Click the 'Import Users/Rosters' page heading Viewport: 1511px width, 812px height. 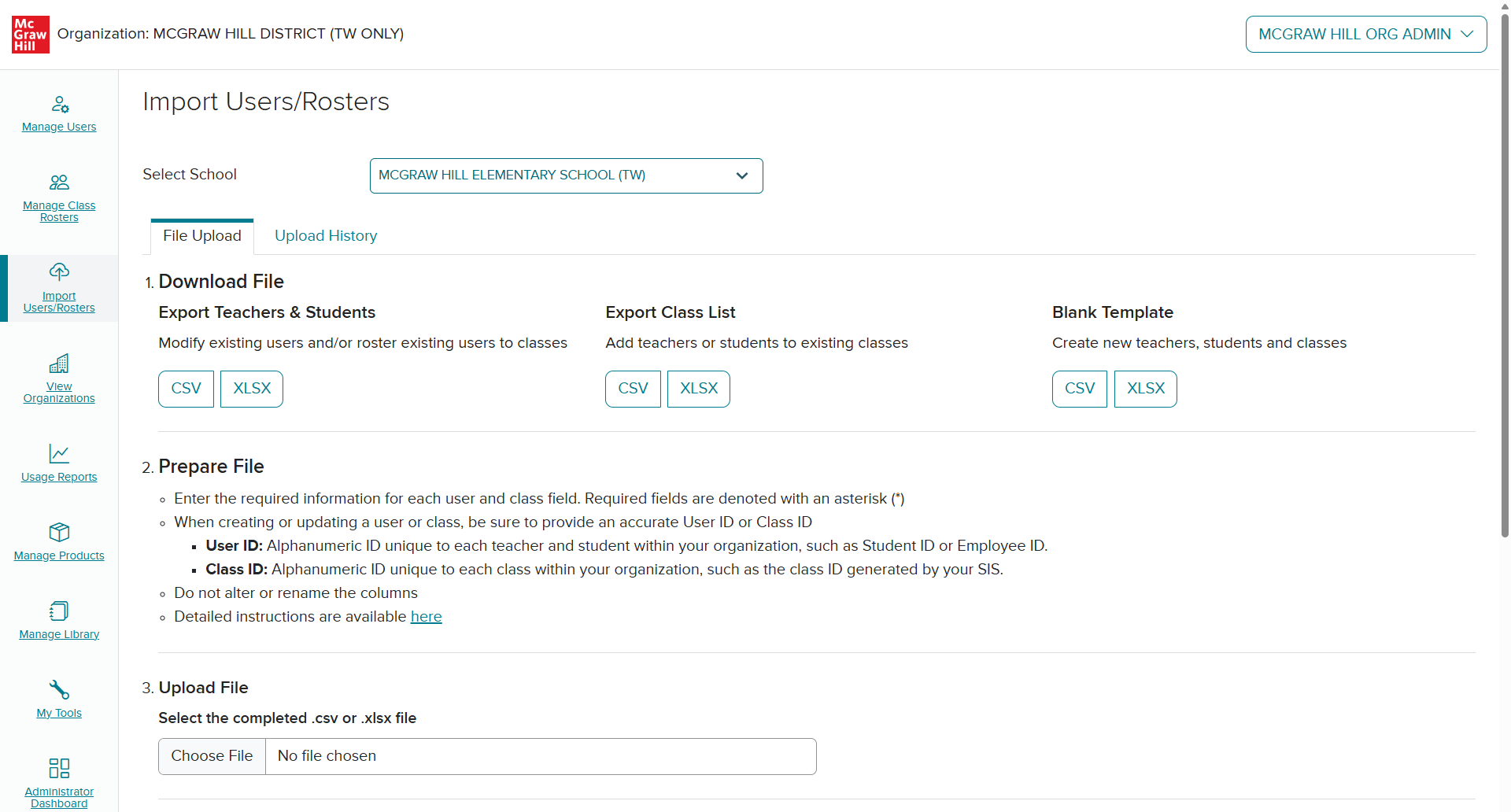266,101
